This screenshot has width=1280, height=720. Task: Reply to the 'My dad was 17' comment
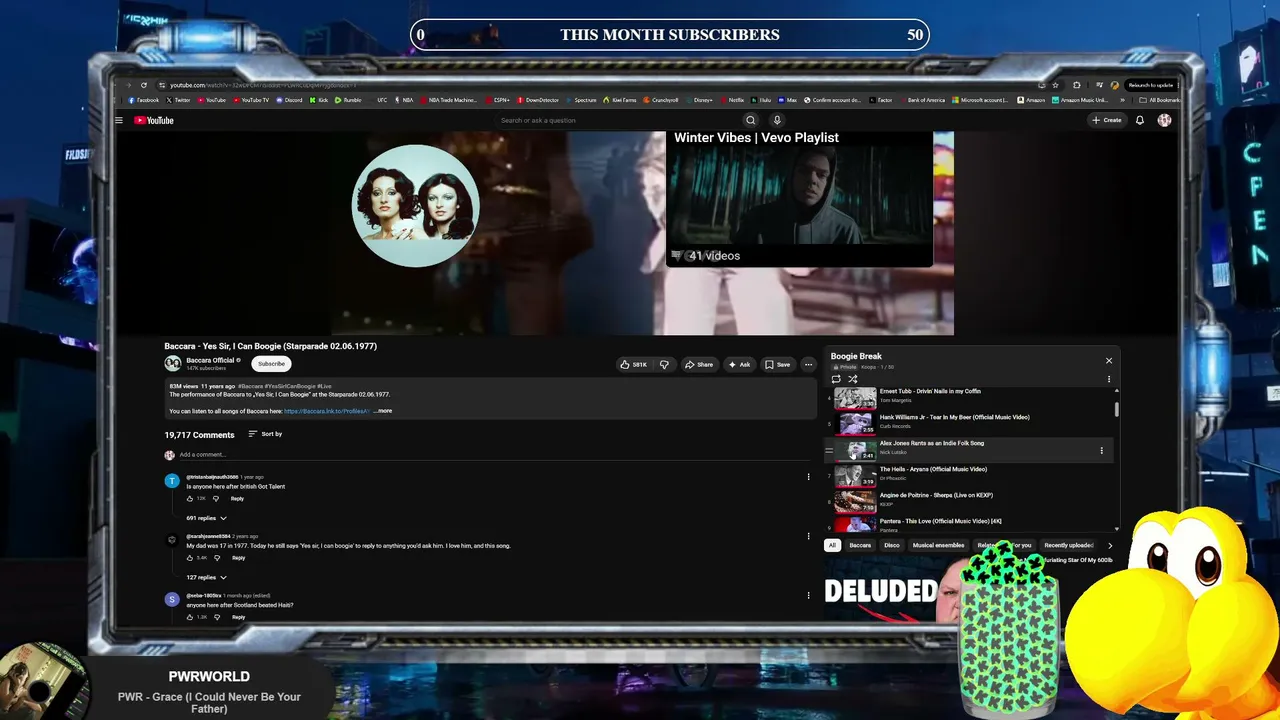[x=238, y=557]
